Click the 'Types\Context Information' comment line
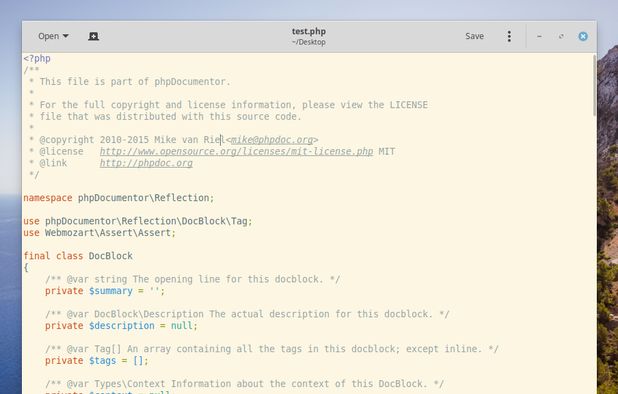Viewport: 618px width, 394px height. click(x=244, y=384)
